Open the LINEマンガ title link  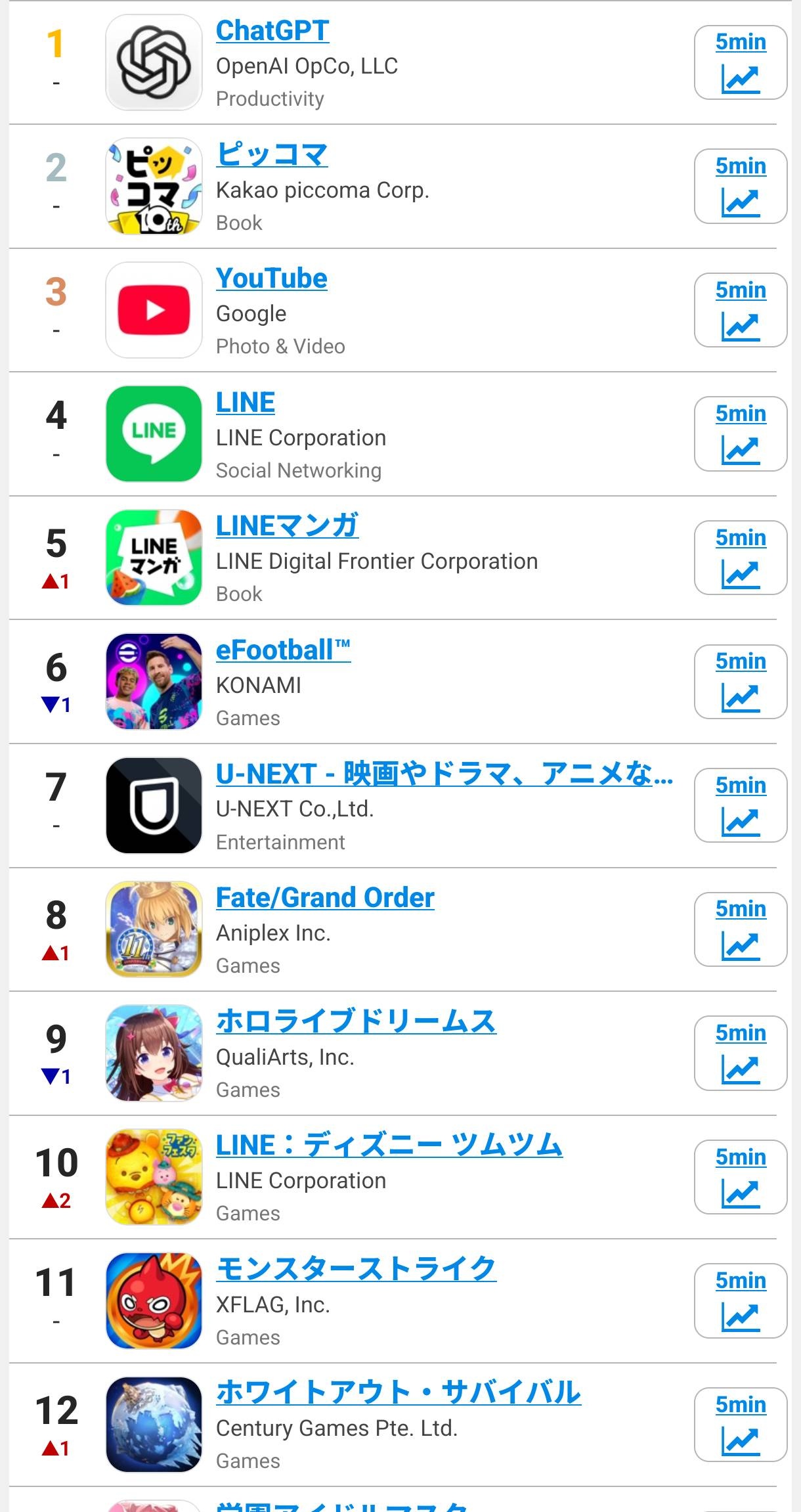[x=288, y=526]
